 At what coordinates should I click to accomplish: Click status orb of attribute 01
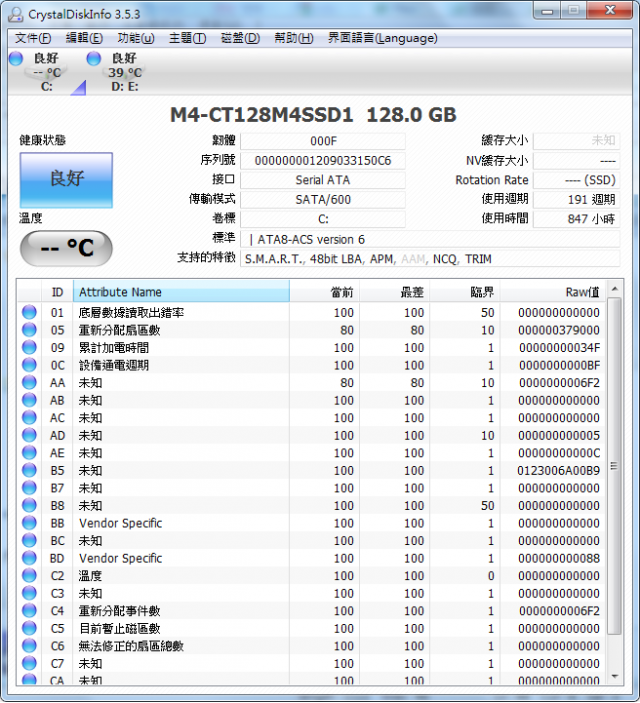(29, 312)
